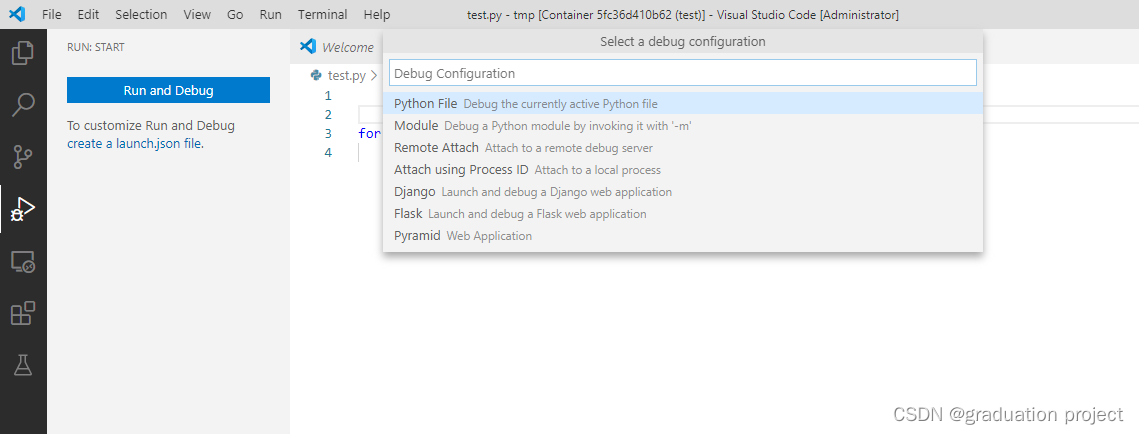Viewport: 1139px width, 434px height.
Task: Click the blue Run and Debug button
Action: (x=169, y=90)
